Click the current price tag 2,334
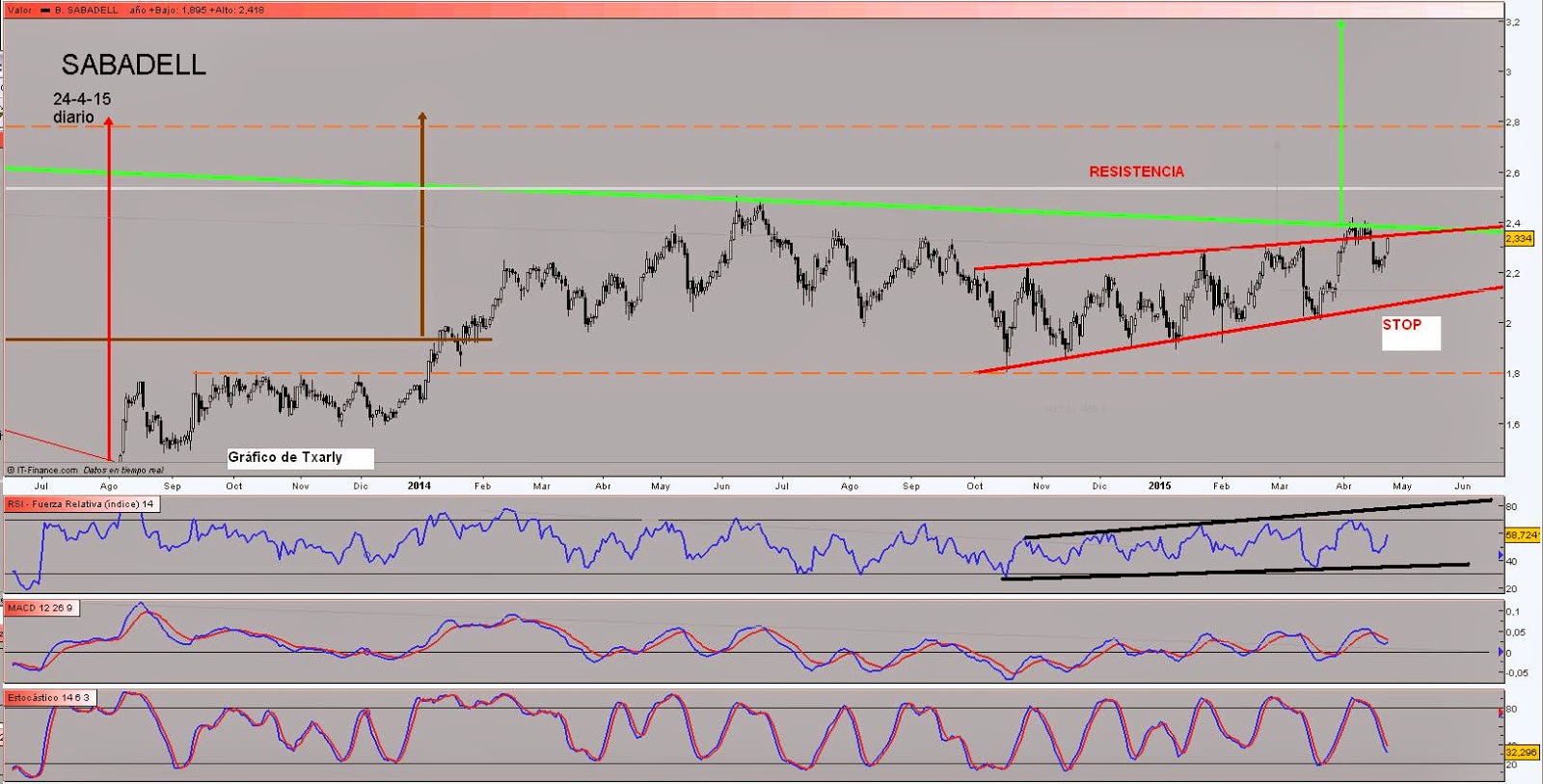This screenshot has width=1543, height=784. click(x=1519, y=238)
